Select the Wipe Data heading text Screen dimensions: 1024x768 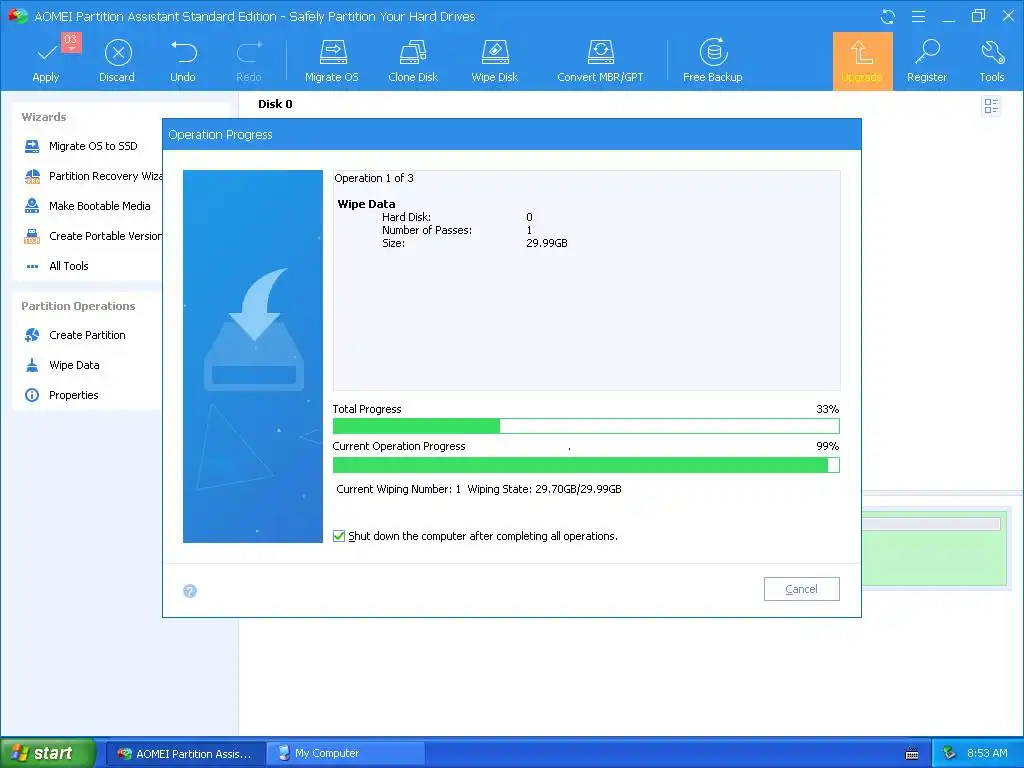coord(366,204)
